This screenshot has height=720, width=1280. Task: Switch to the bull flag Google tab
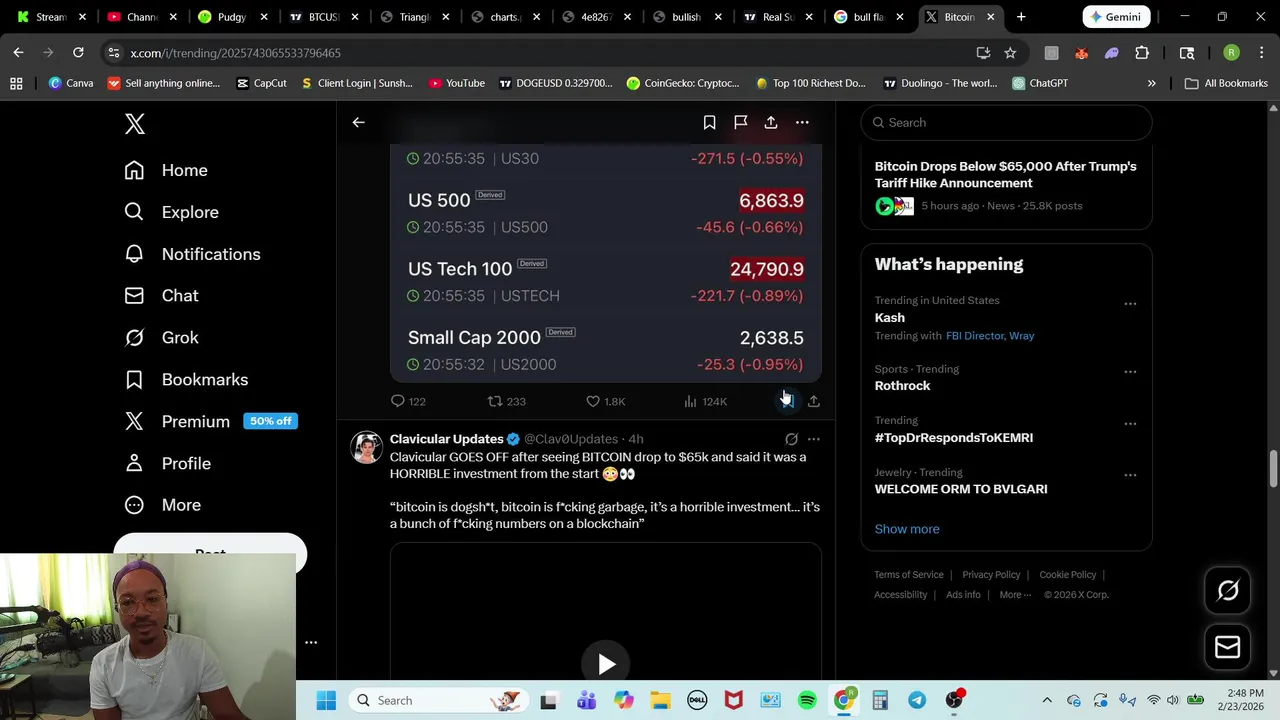click(869, 17)
